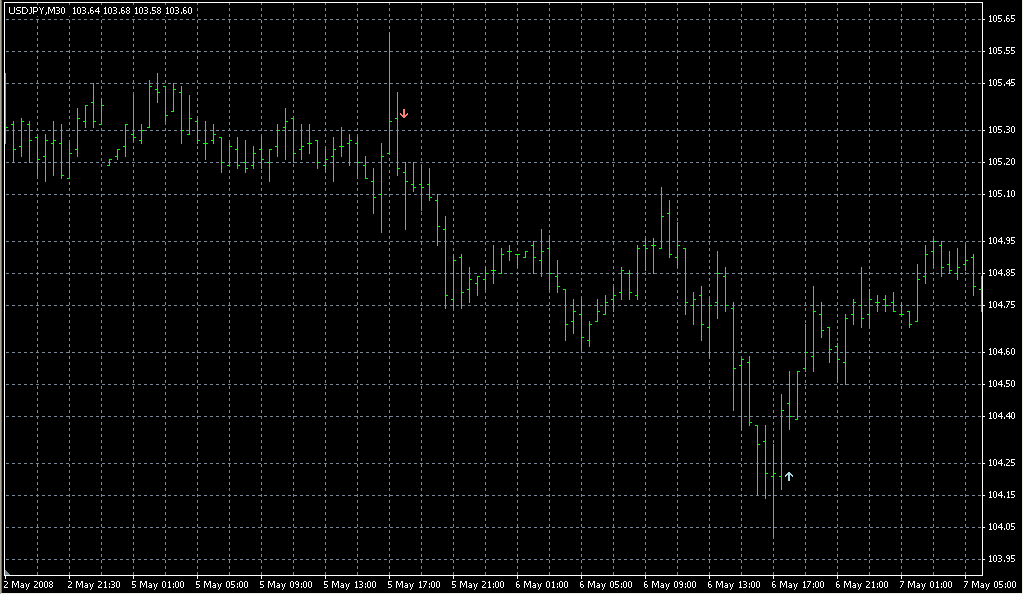Click the 2 May 2008 time label
This screenshot has width=1024, height=594.
[29, 584]
